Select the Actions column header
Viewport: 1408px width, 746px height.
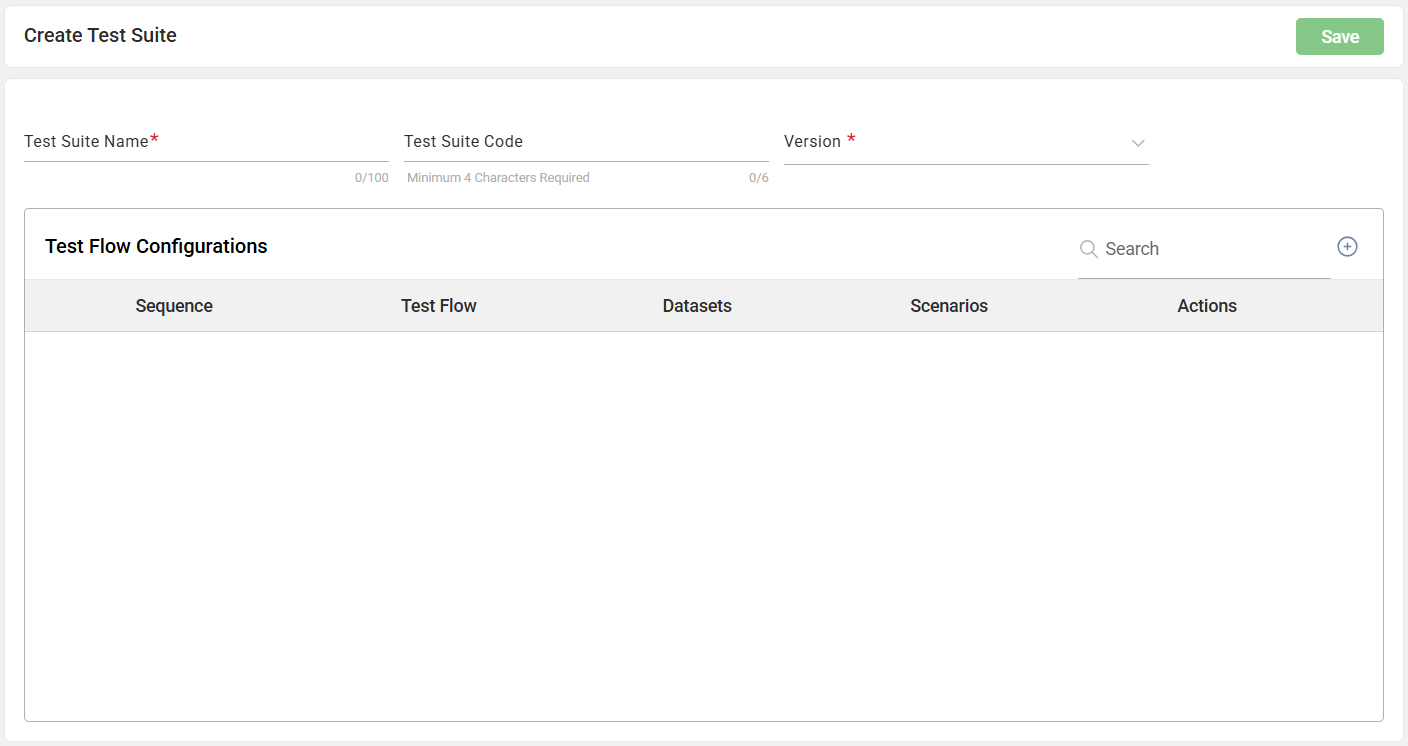click(x=1207, y=306)
